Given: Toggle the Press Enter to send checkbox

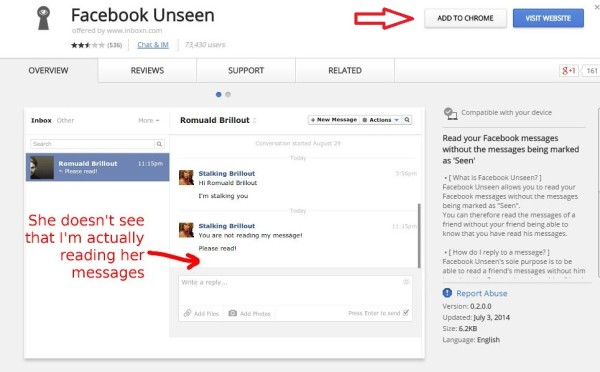Looking at the screenshot, I should click(x=406, y=313).
